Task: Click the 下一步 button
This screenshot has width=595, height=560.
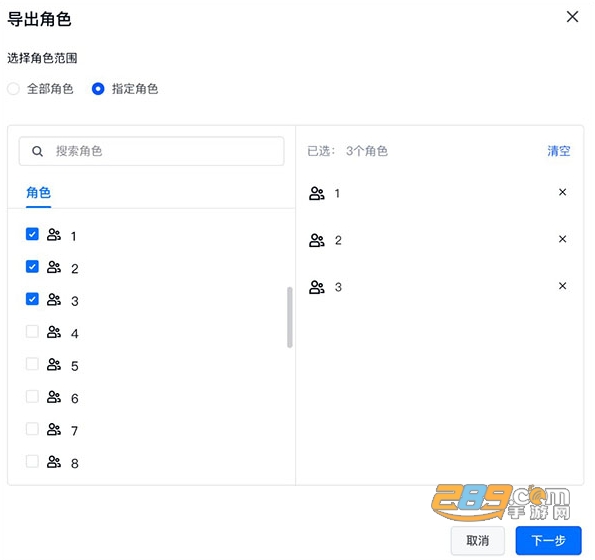Action: point(548,540)
